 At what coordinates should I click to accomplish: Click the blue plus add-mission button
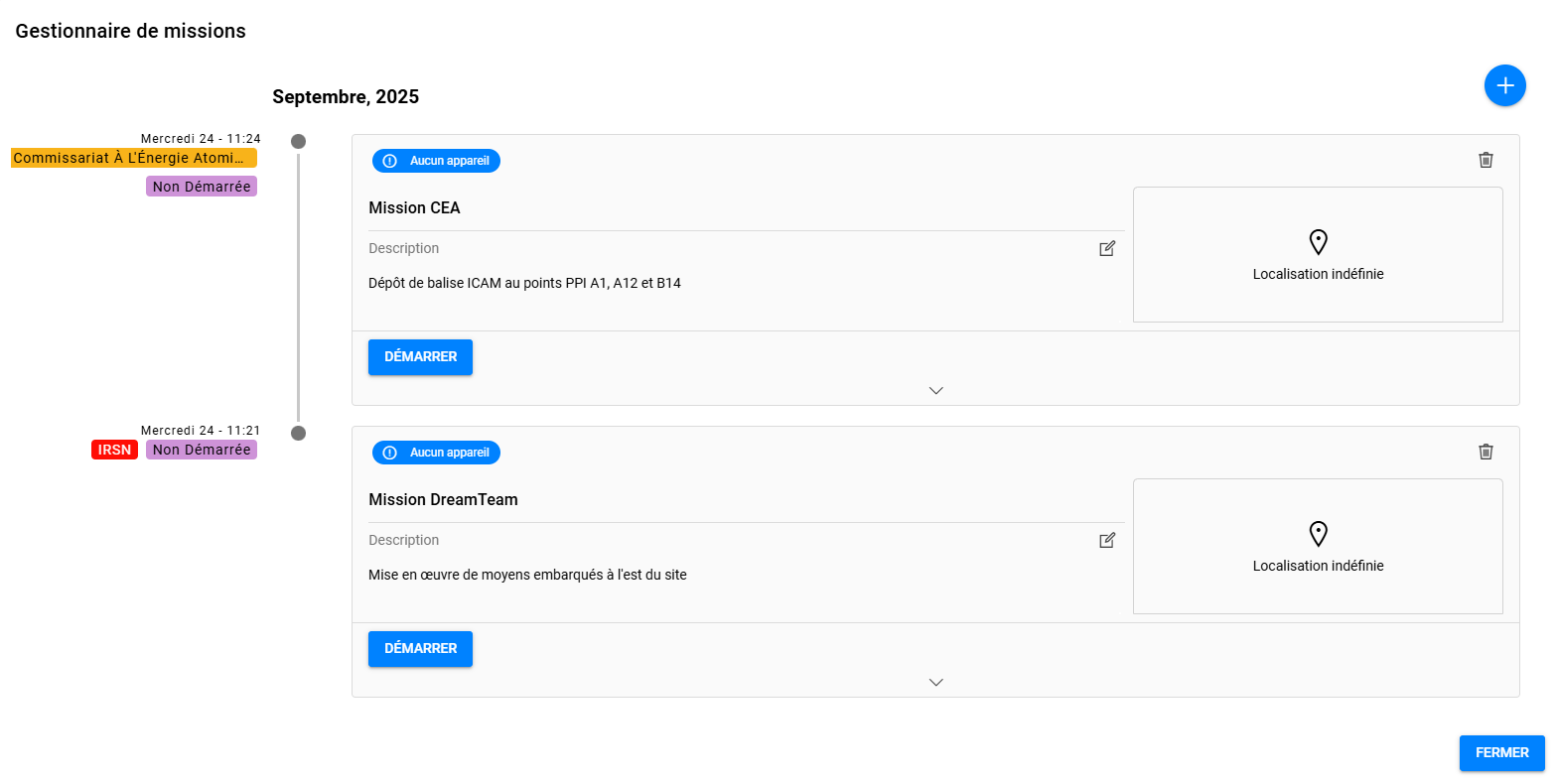[1504, 85]
